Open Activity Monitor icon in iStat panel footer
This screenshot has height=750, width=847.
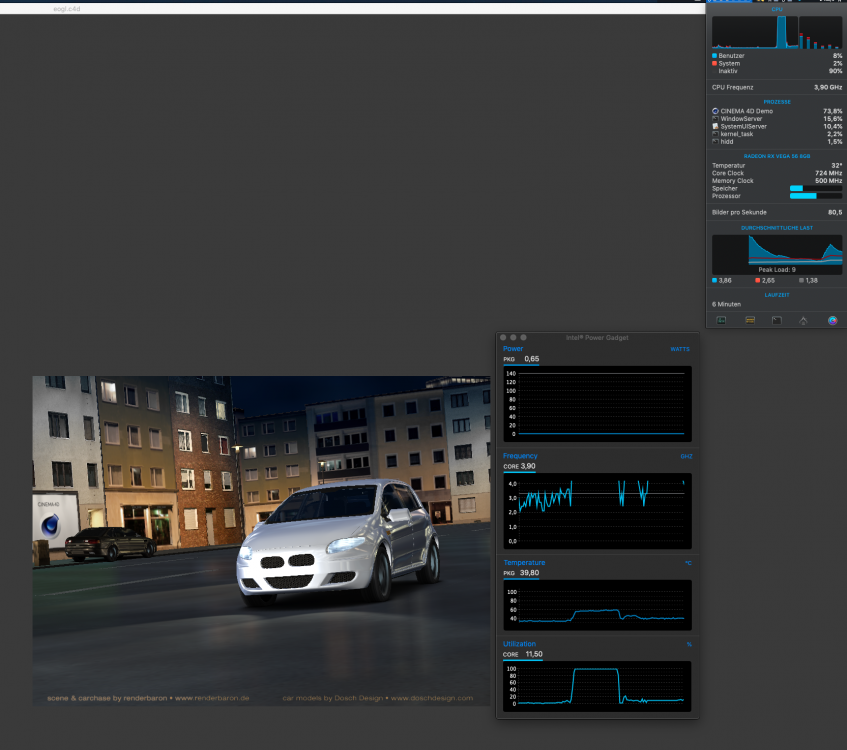click(x=721, y=320)
